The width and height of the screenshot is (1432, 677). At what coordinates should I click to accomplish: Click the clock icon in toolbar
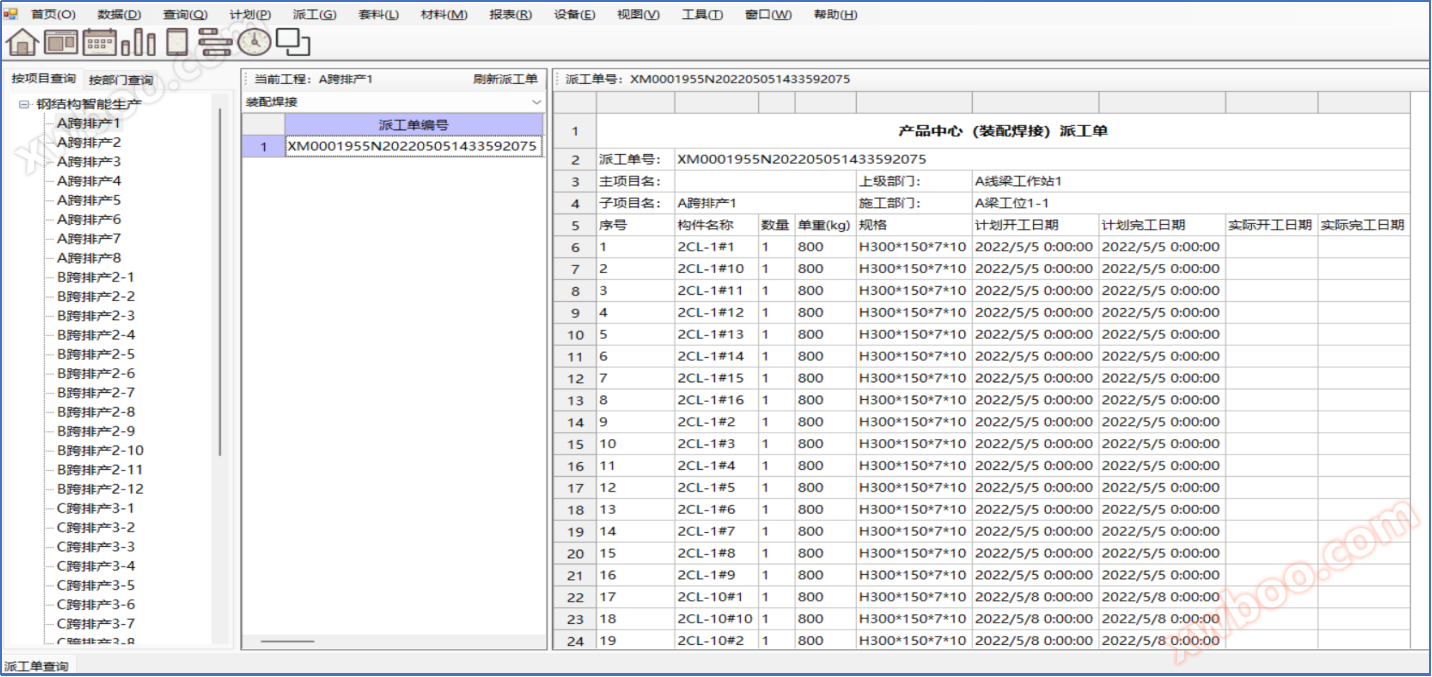coord(254,42)
